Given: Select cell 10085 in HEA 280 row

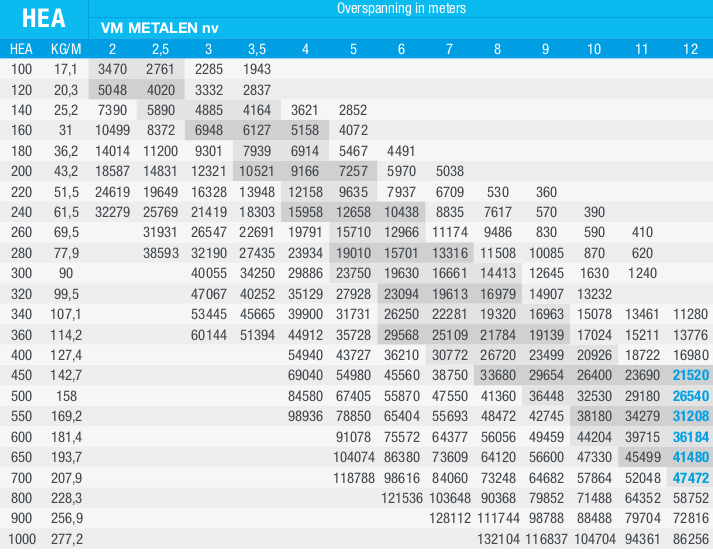Looking at the screenshot, I should click(546, 253).
